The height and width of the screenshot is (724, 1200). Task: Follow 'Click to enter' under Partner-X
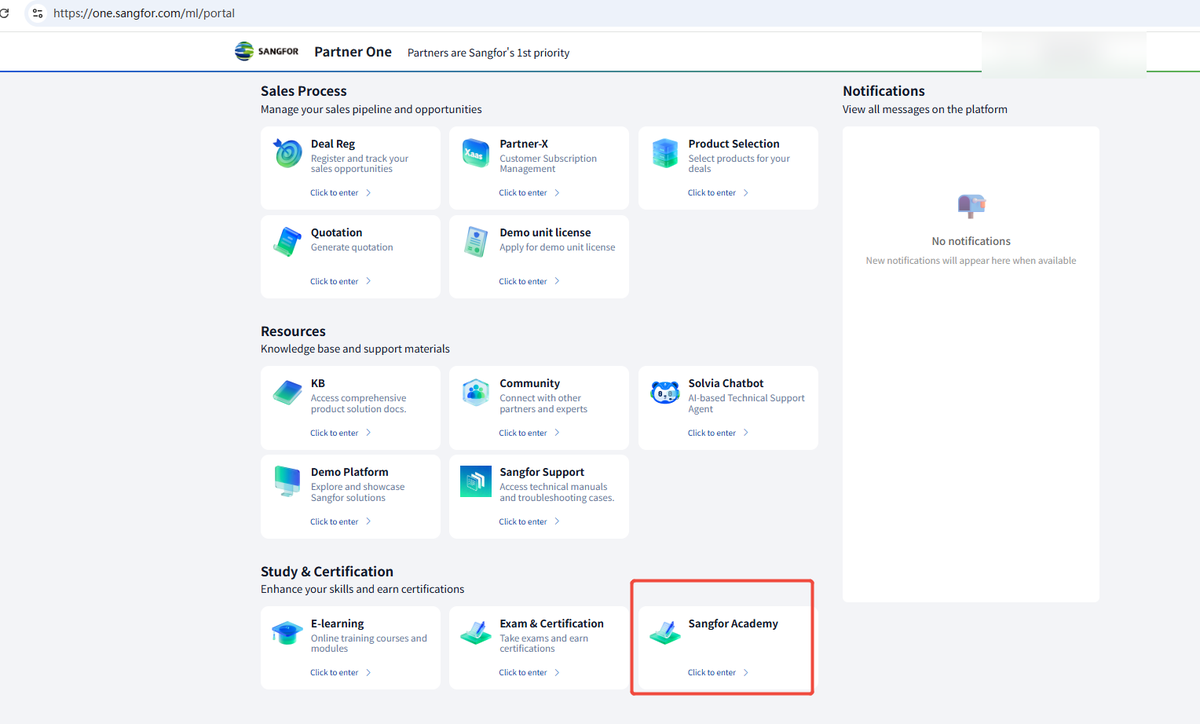(x=529, y=193)
